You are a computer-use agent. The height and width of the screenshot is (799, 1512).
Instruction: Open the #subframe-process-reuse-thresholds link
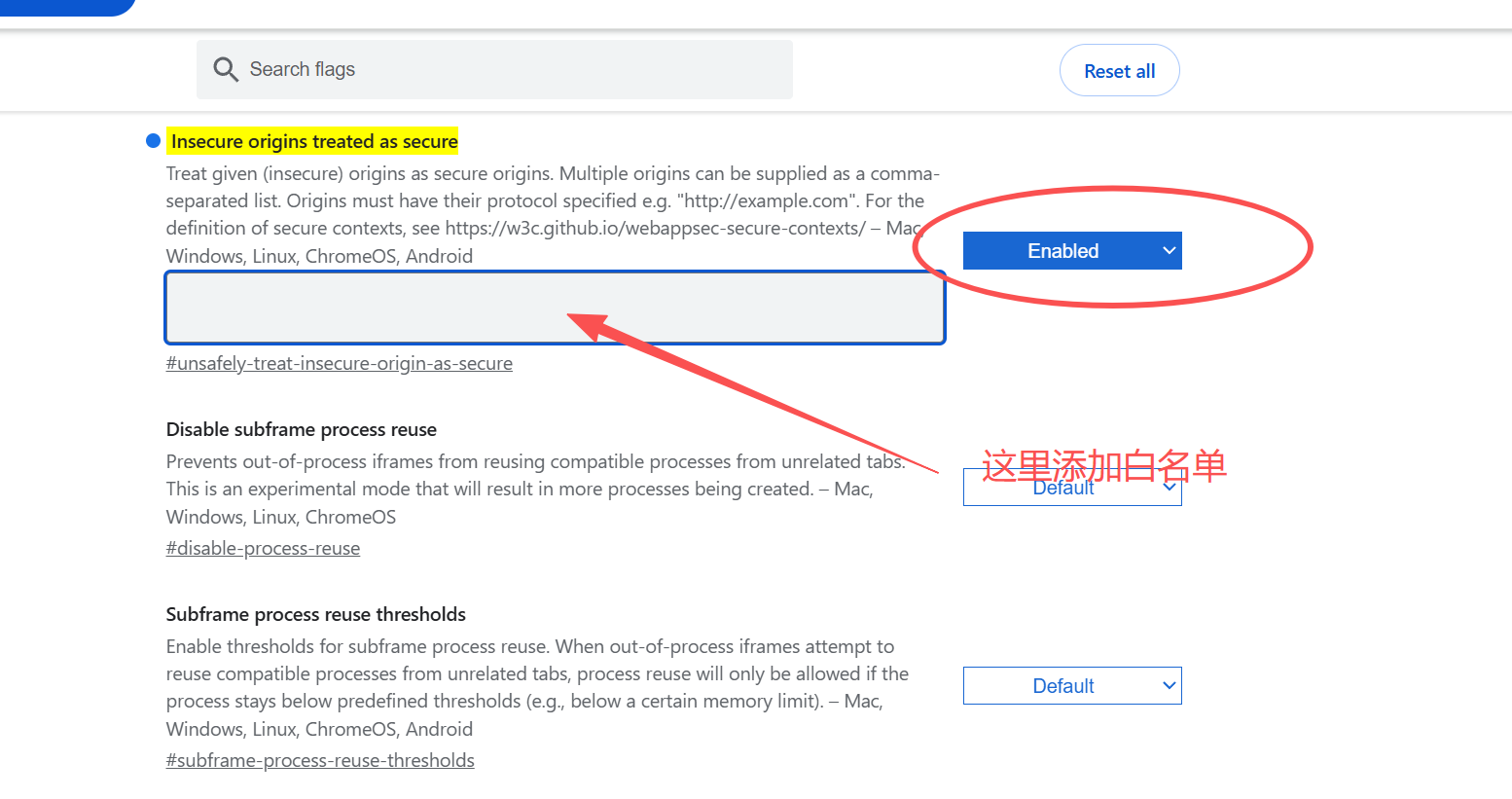coord(320,760)
